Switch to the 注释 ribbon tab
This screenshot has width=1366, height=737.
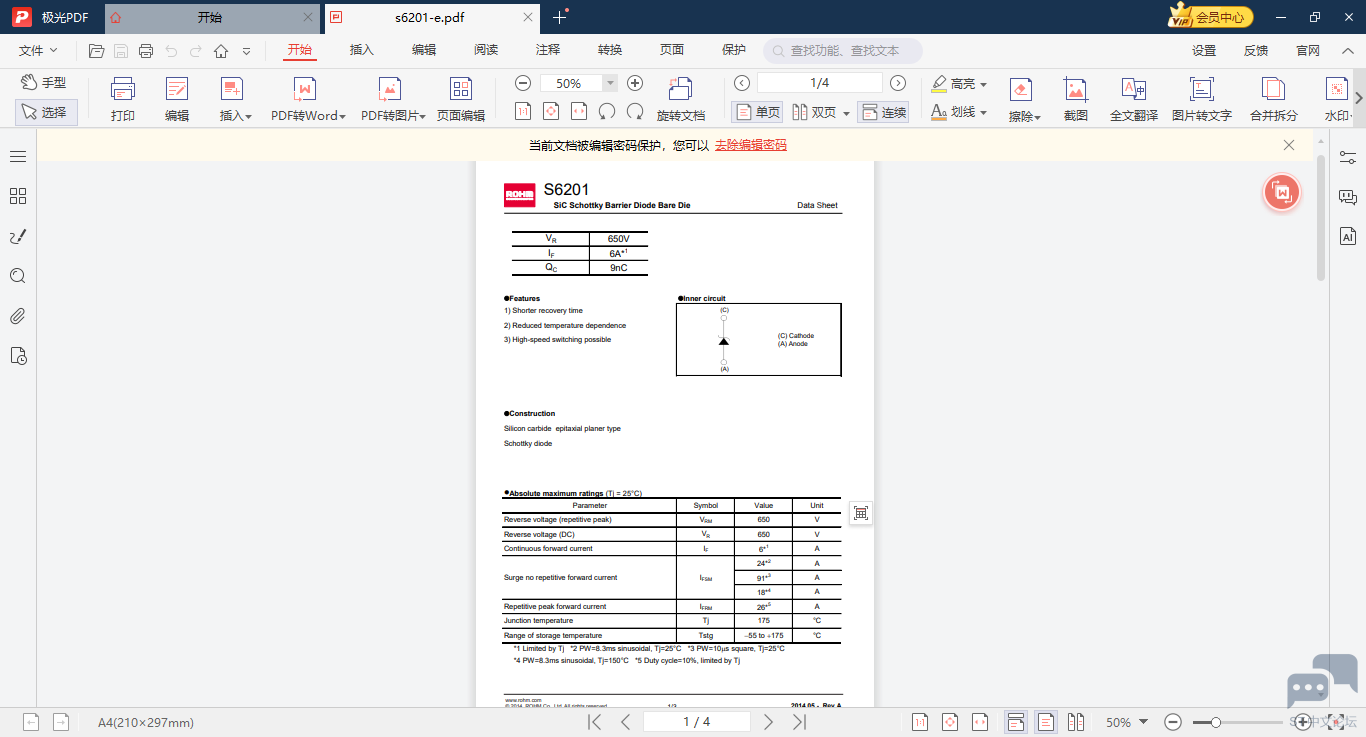pos(548,50)
